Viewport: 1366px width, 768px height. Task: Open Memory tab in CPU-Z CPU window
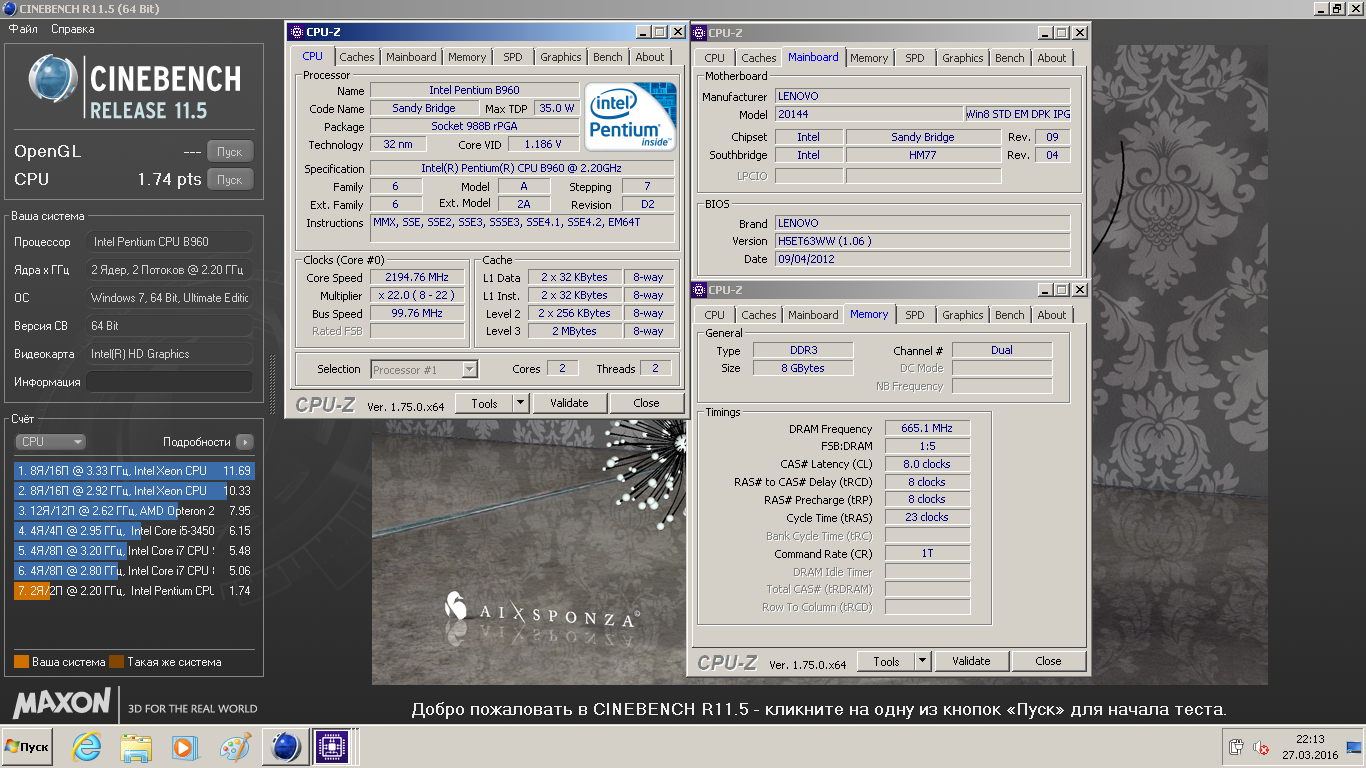467,57
